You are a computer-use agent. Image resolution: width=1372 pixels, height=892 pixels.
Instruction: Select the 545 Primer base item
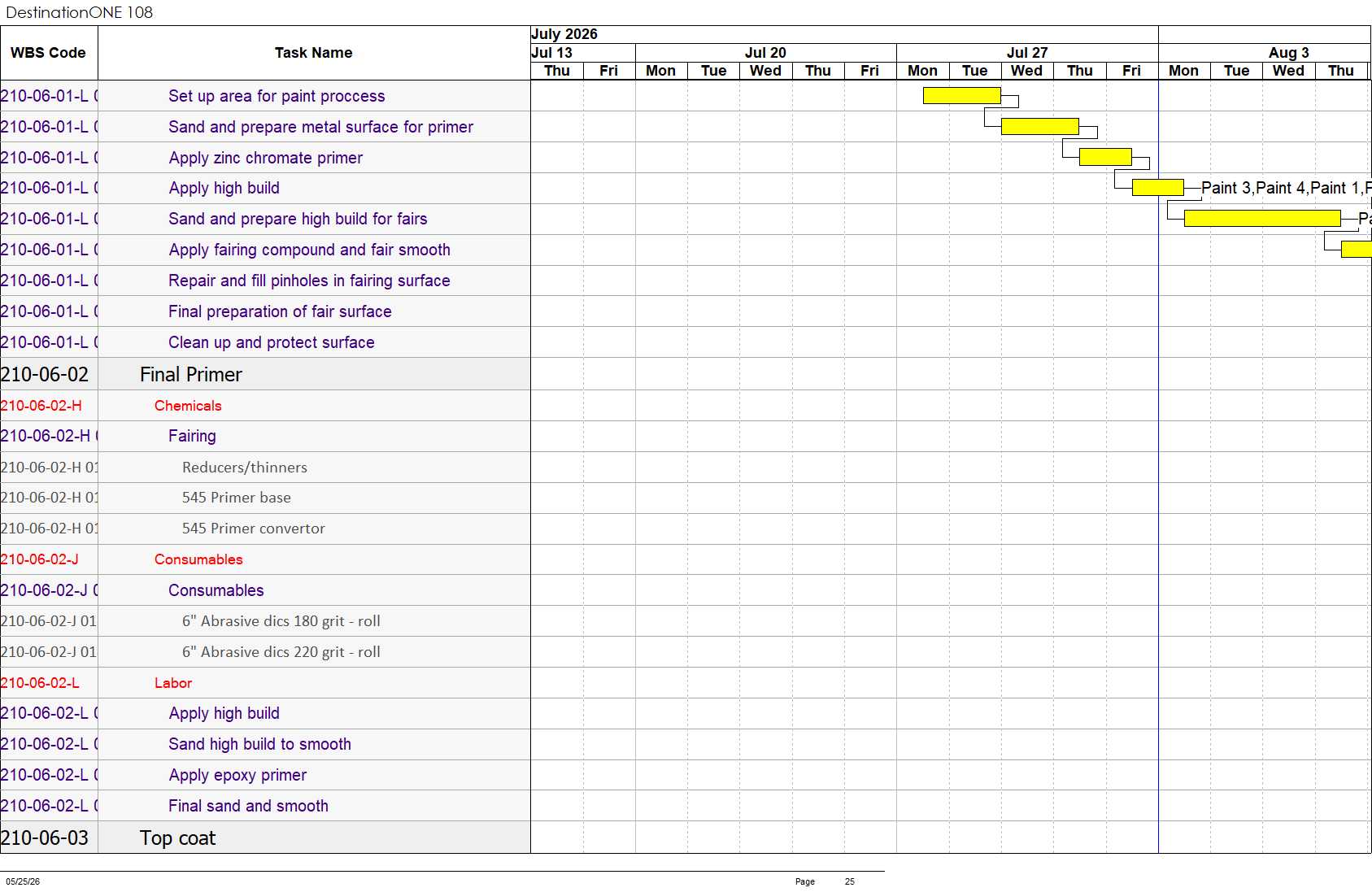[237, 498]
